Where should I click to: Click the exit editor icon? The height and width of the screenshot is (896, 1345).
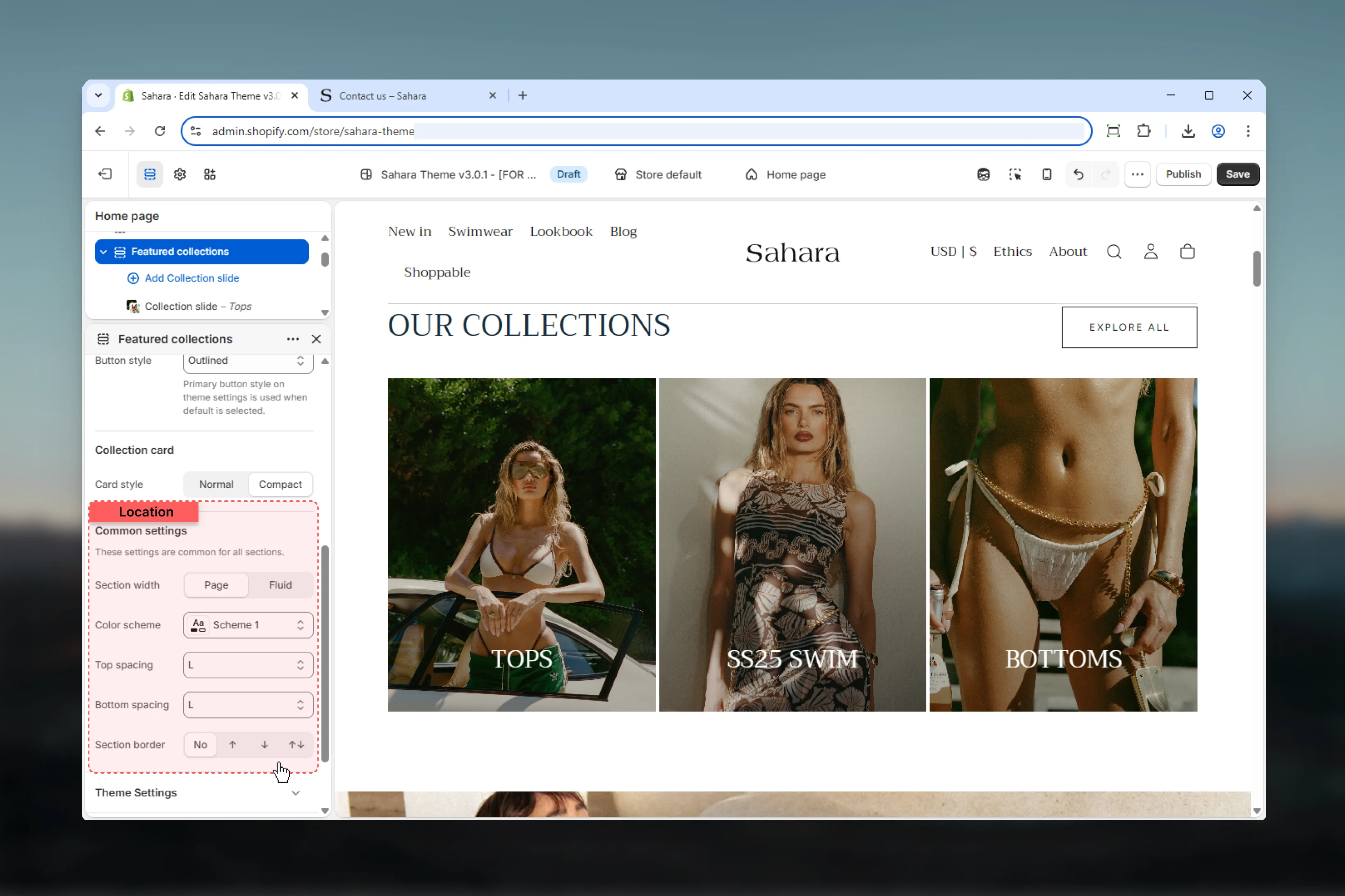105,174
